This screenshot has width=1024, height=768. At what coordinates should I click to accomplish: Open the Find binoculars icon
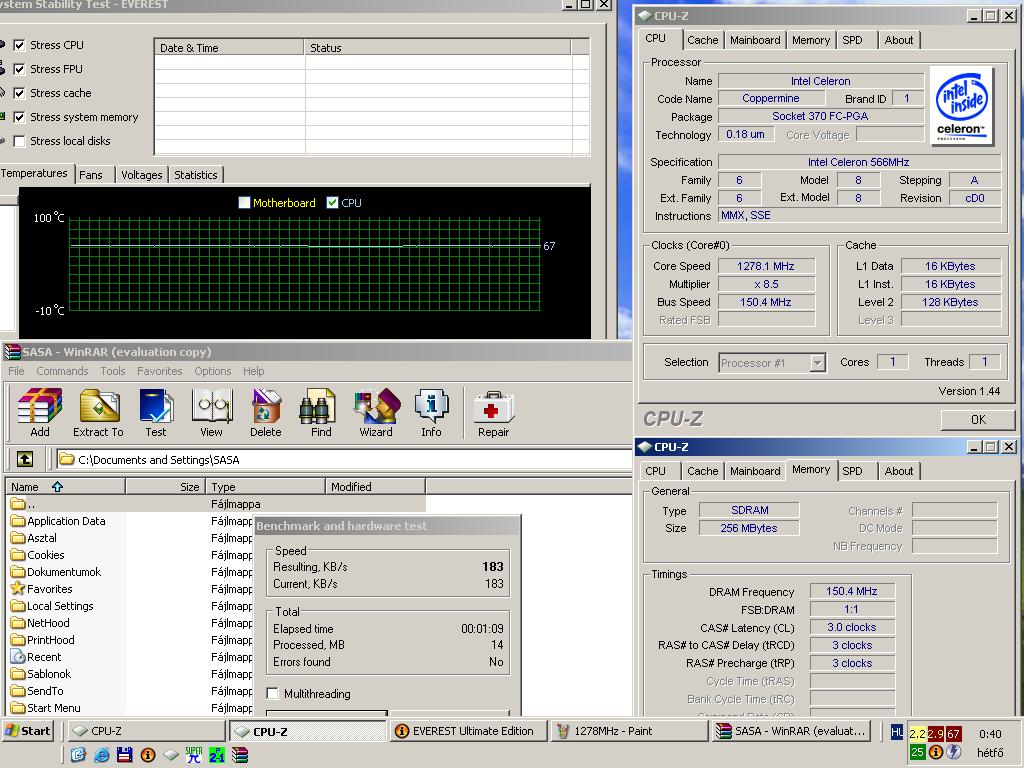tap(321, 412)
